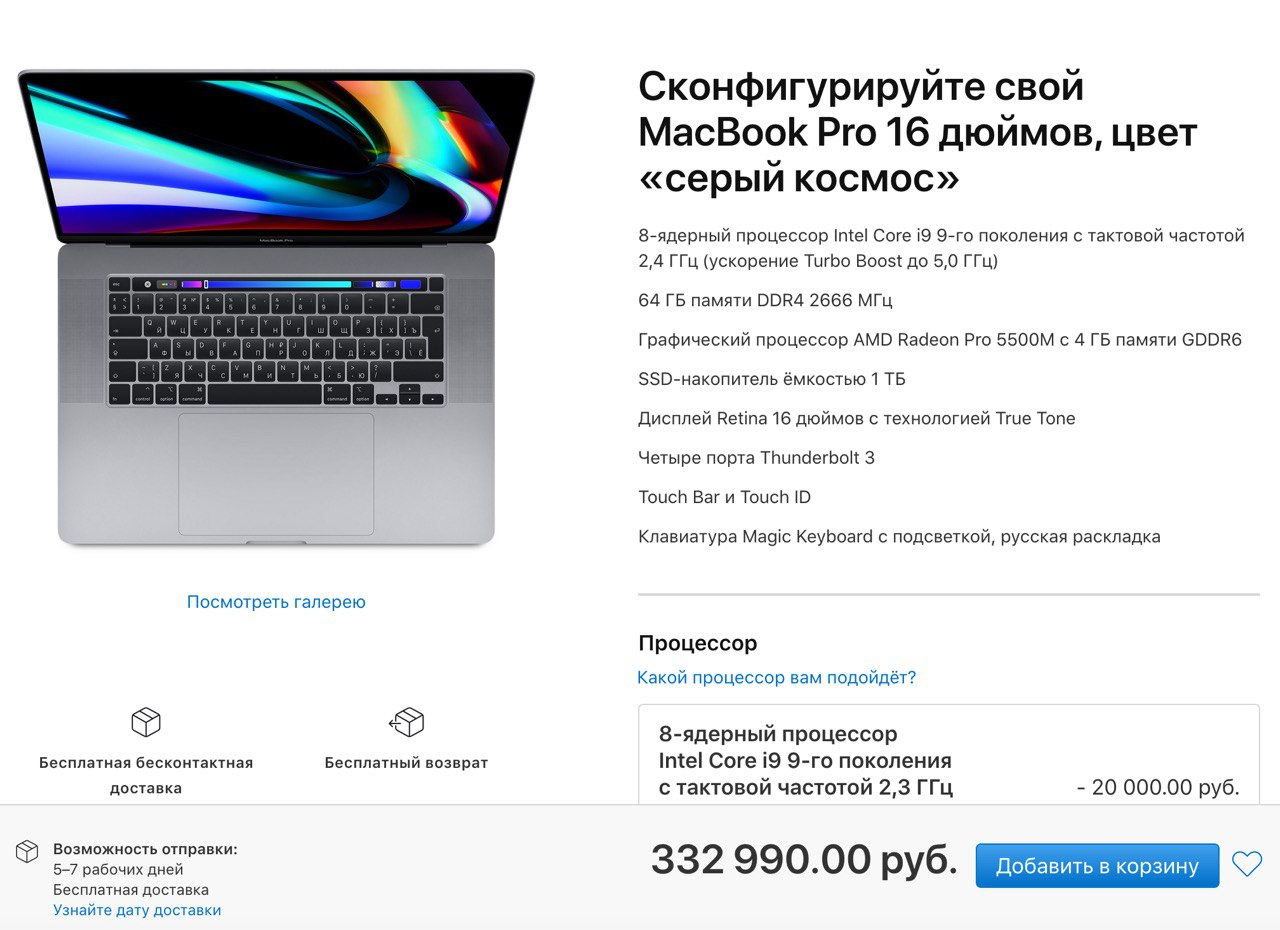Click the Бесплатная бесконтактная доставка label
This screenshot has width=1280, height=930.
point(146,775)
